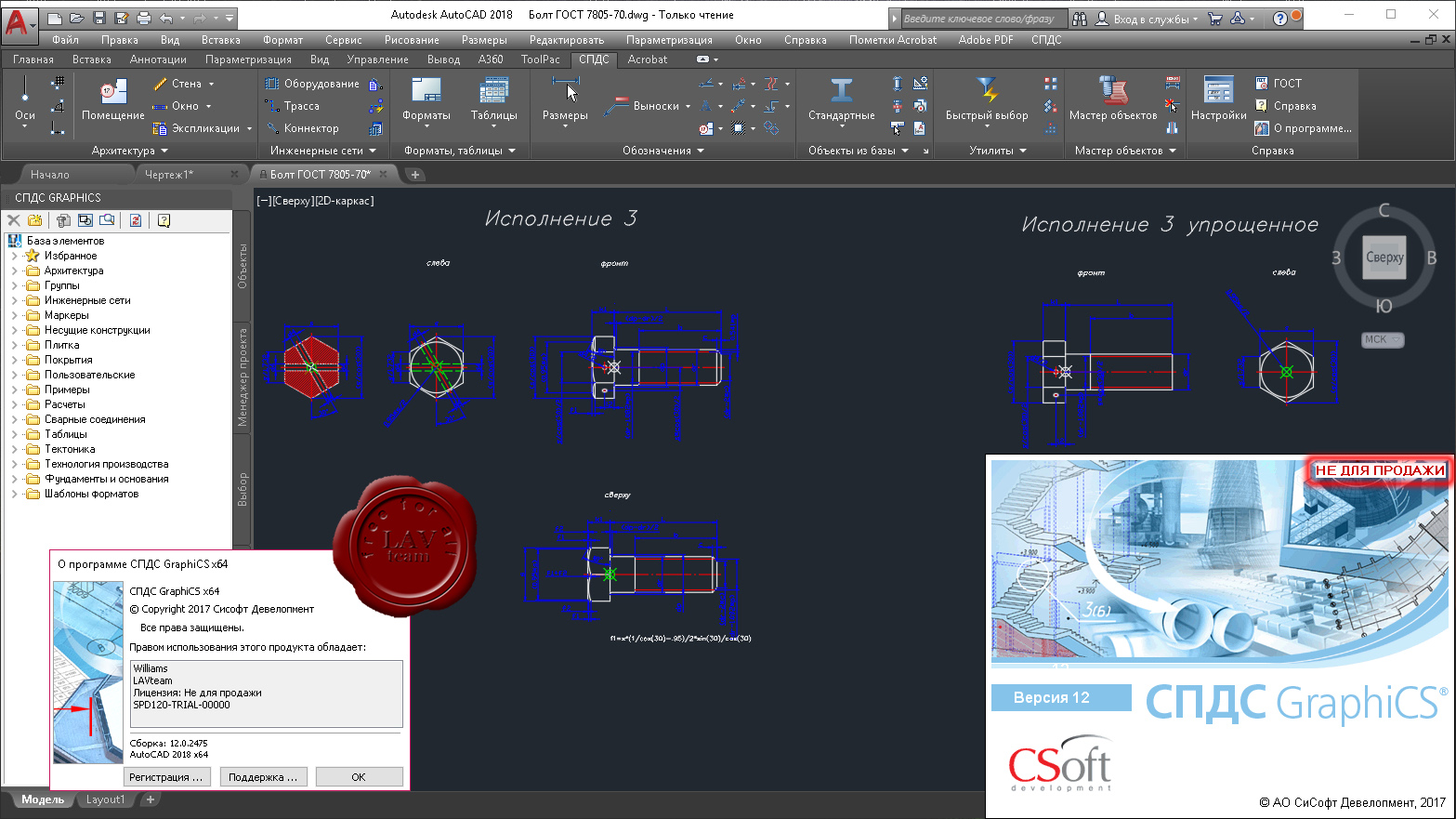Screen dimensions: 1456x819
Task: Select the База элементов root node
Action: (65, 241)
